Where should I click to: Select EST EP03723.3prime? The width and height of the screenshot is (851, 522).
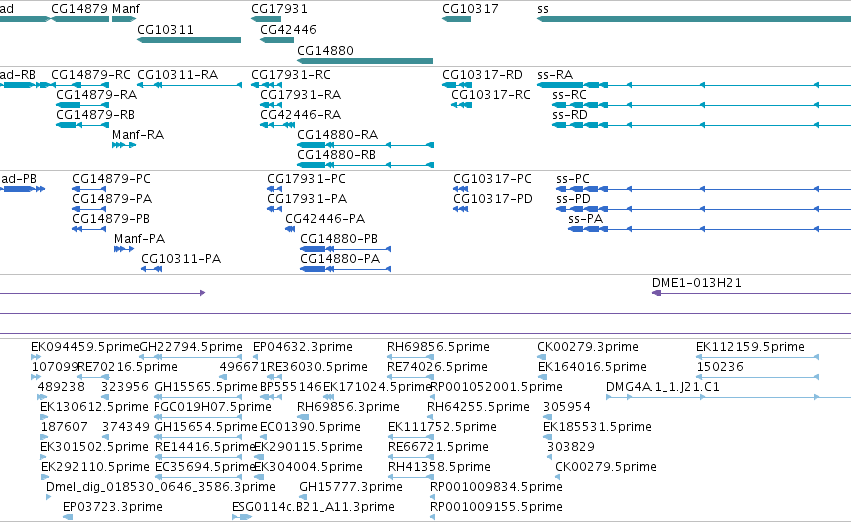point(113,507)
